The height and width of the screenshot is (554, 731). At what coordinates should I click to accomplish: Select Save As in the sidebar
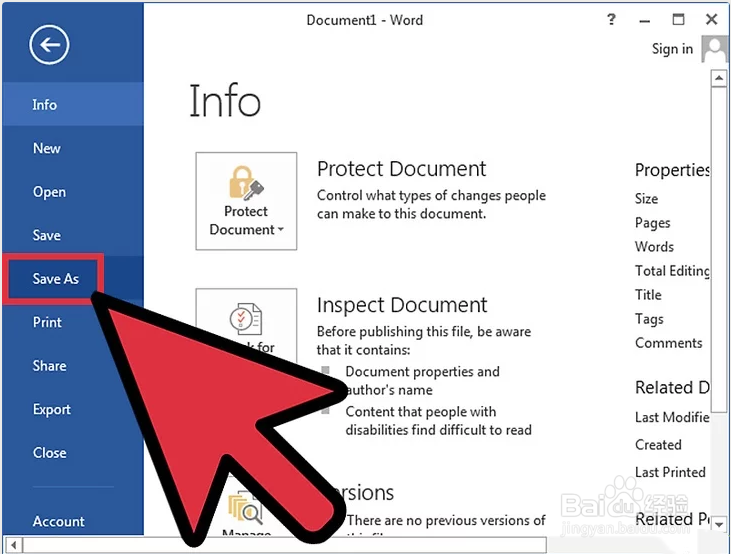point(53,279)
